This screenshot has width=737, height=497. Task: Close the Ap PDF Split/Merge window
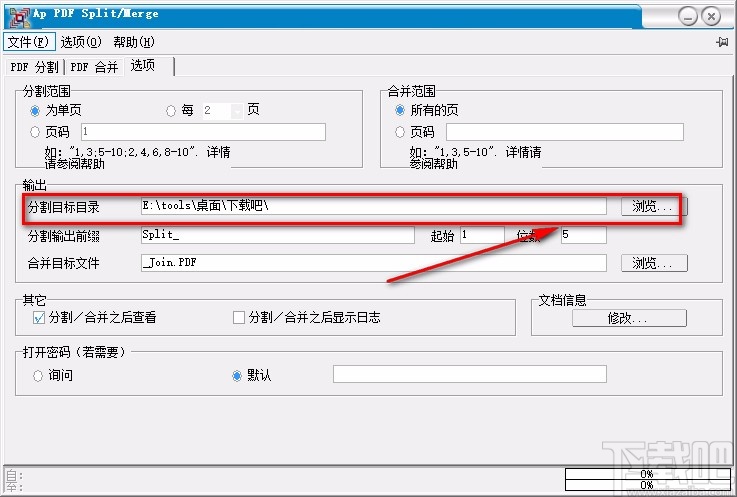[711, 17]
